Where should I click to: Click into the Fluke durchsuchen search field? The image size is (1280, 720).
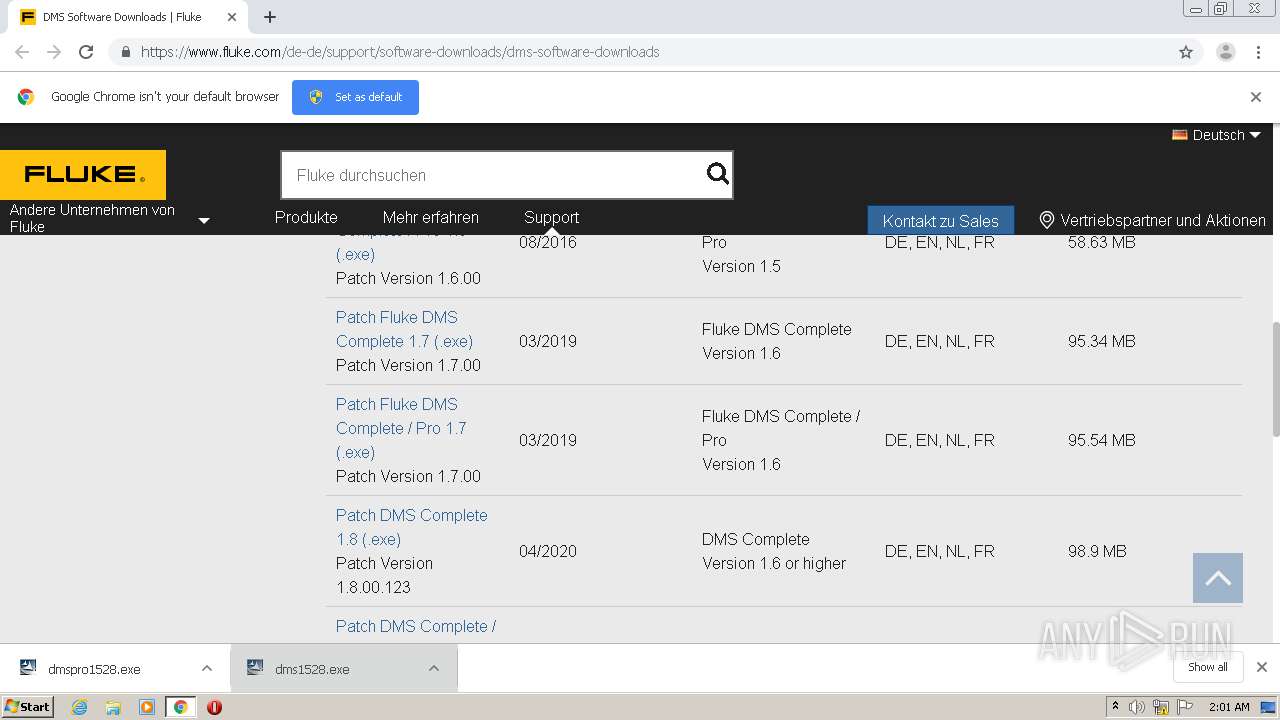coord(495,175)
